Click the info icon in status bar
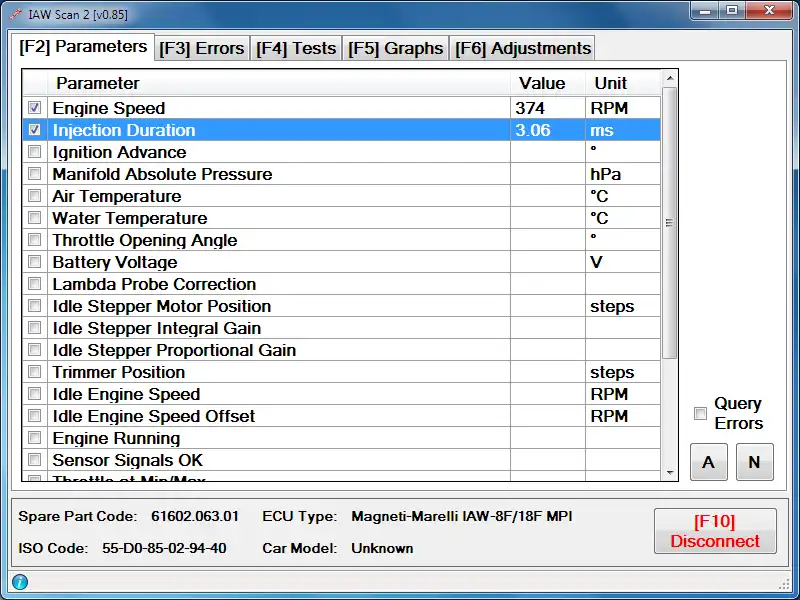Screen dimensions: 800x600 [x=20, y=582]
